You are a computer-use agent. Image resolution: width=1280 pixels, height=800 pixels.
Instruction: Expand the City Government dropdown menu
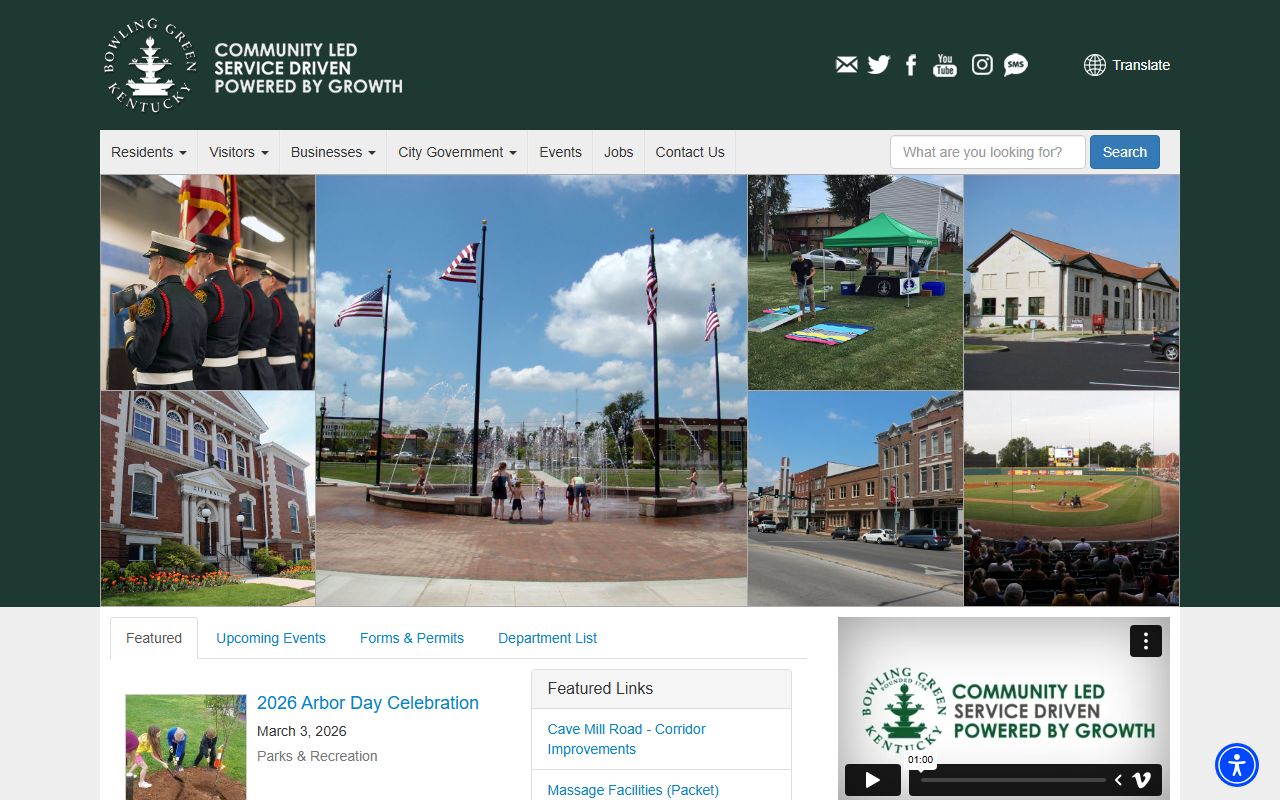457,152
